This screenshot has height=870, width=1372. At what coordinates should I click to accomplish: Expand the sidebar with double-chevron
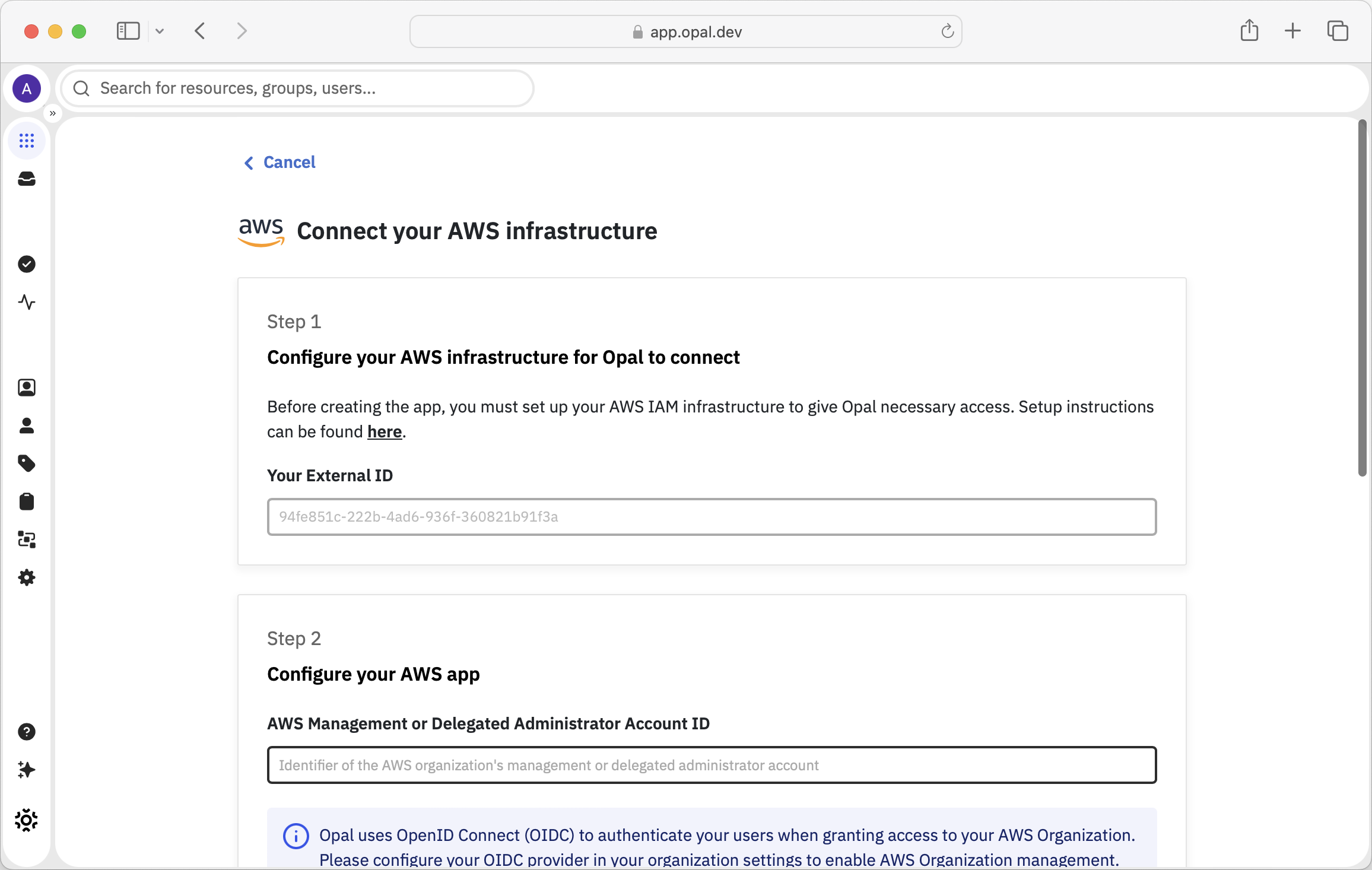[x=53, y=113]
